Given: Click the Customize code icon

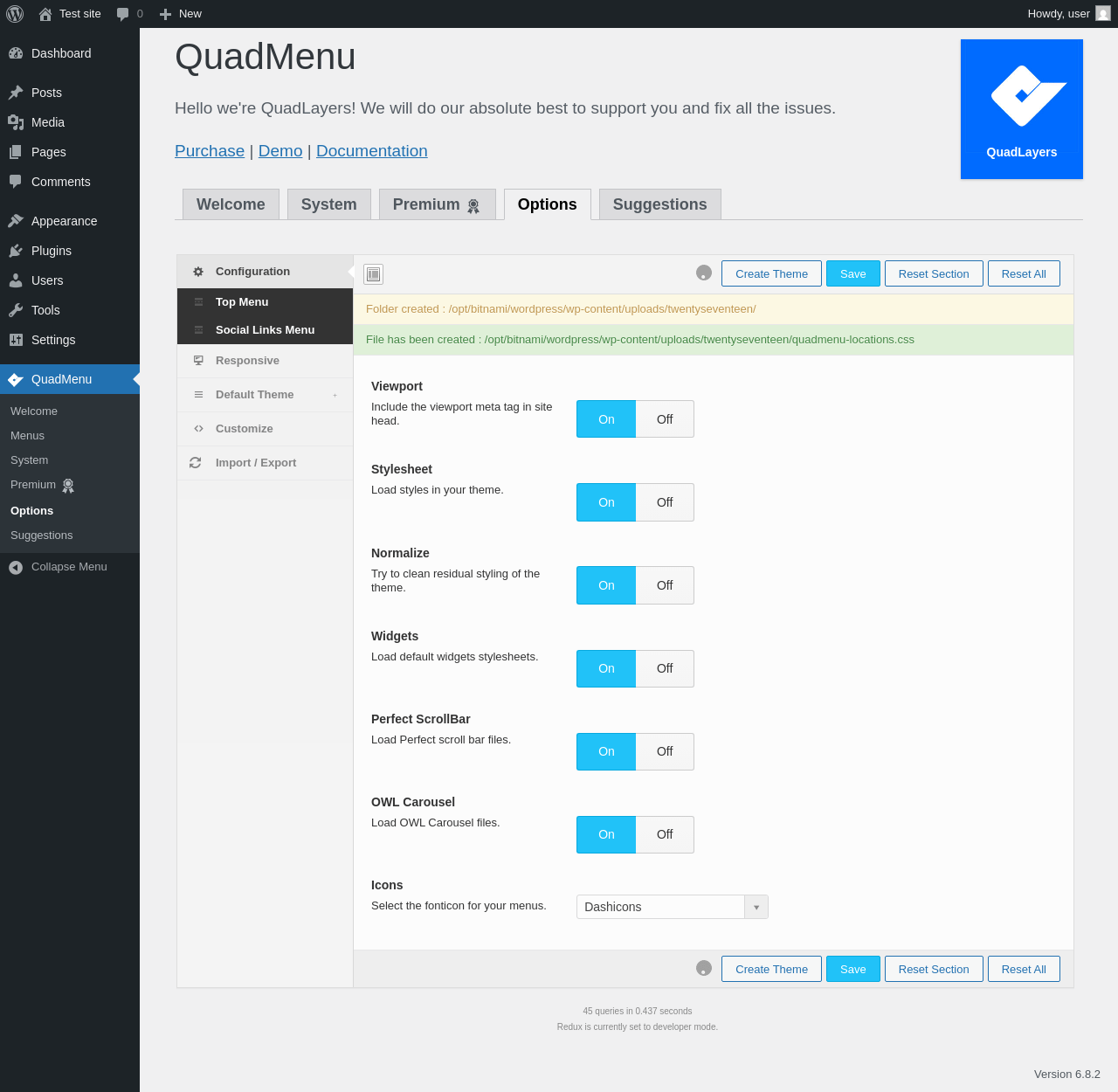Looking at the screenshot, I should click(198, 429).
